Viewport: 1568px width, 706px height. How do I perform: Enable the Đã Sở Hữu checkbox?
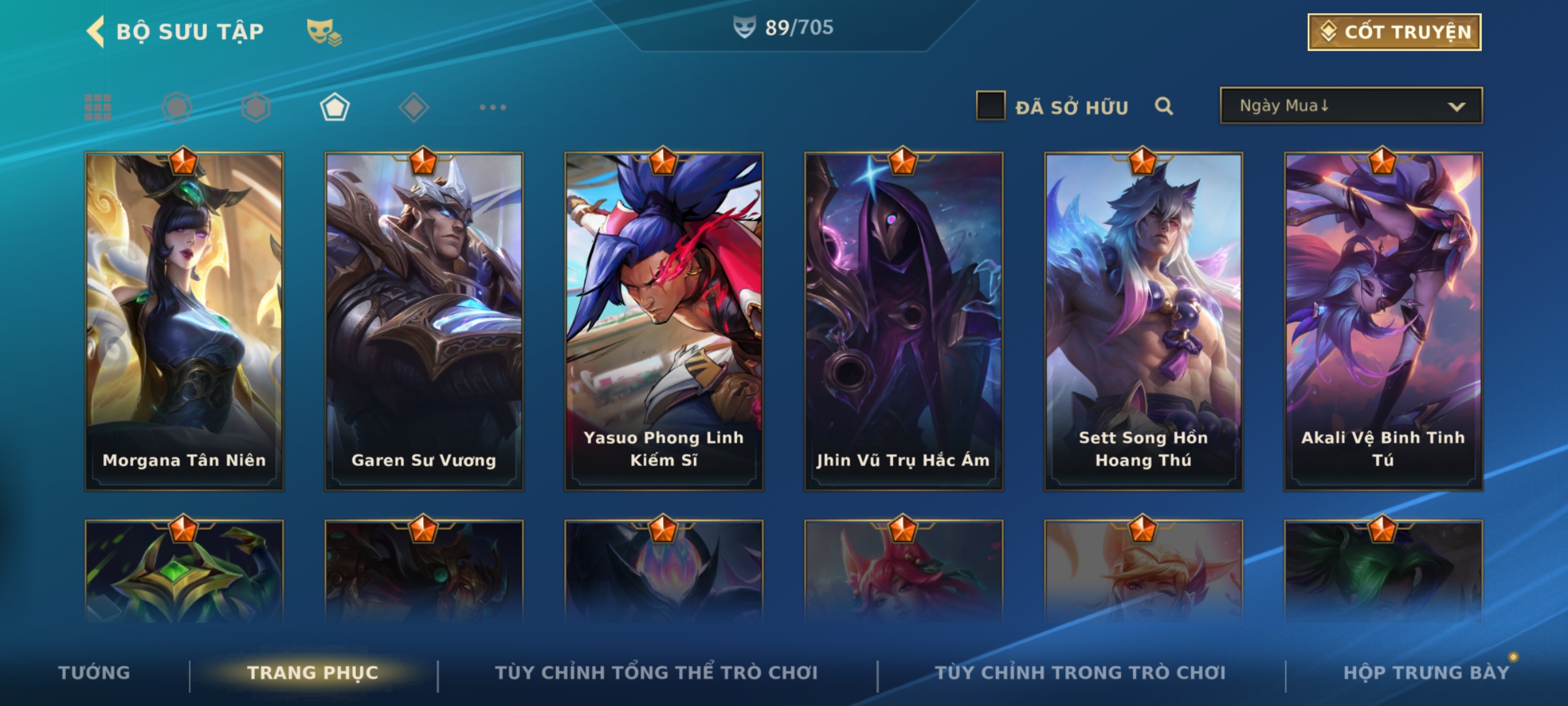[990, 106]
